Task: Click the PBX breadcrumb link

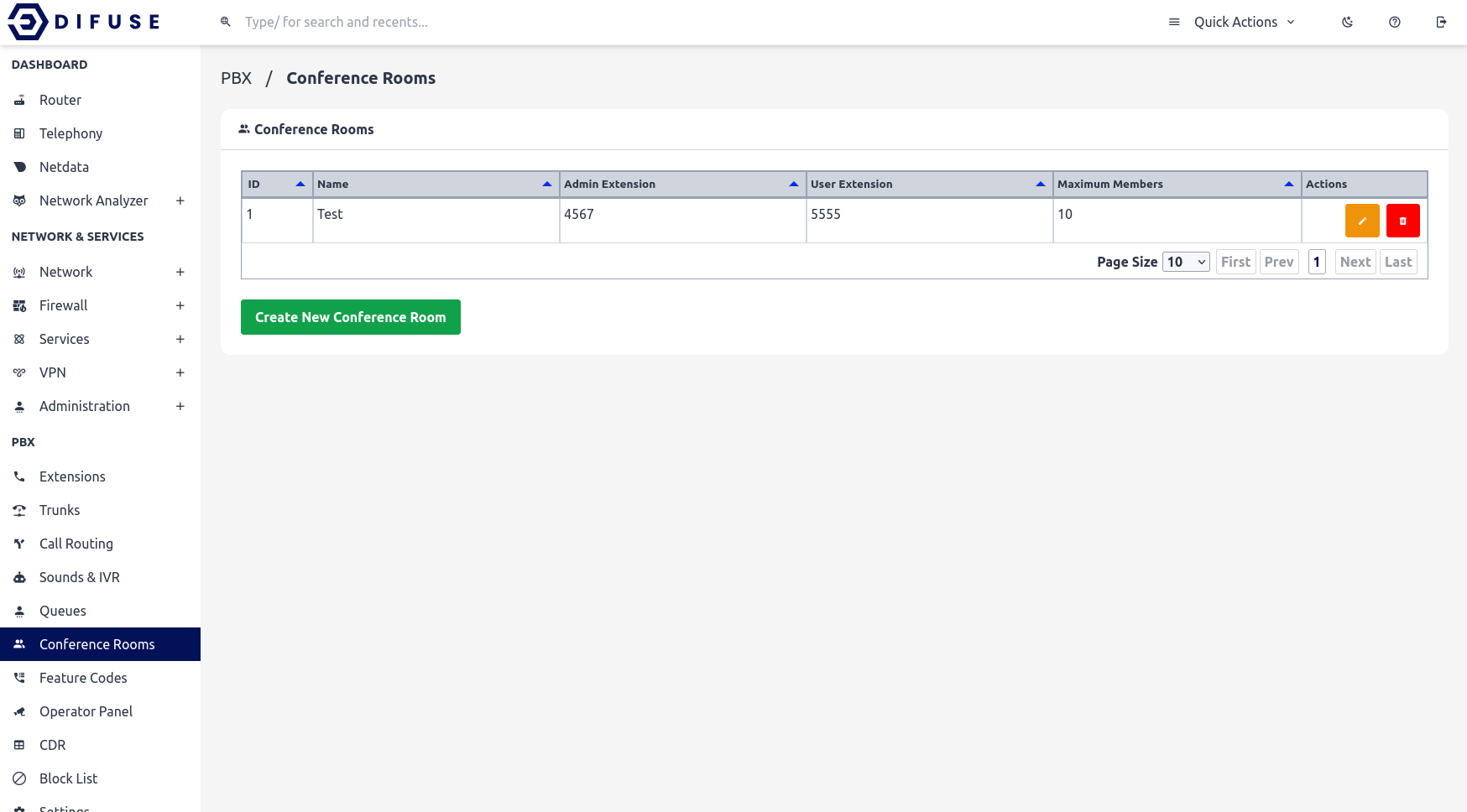Action: pos(236,78)
